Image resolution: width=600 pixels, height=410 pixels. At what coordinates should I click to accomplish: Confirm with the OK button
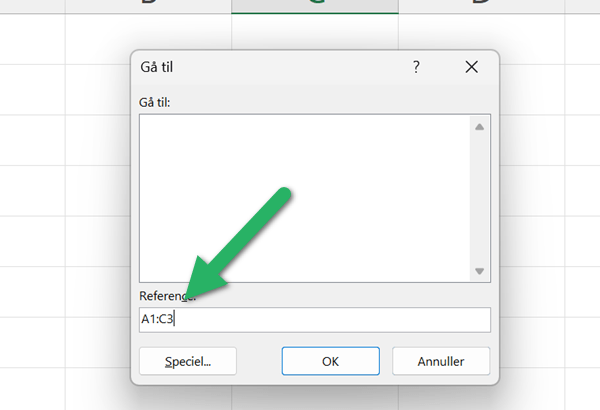point(331,360)
